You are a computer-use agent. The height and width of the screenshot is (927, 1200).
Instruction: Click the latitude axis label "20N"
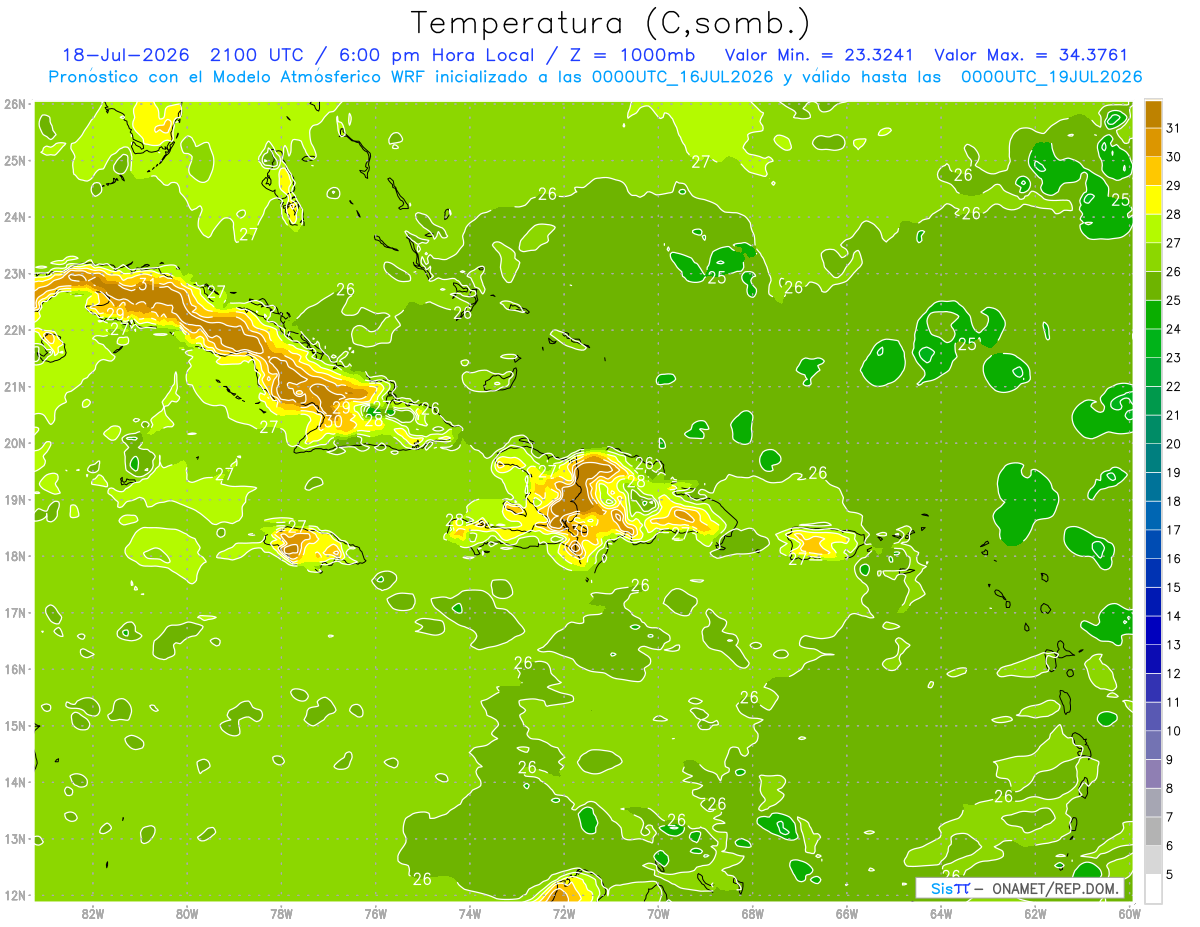tap(14, 443)
